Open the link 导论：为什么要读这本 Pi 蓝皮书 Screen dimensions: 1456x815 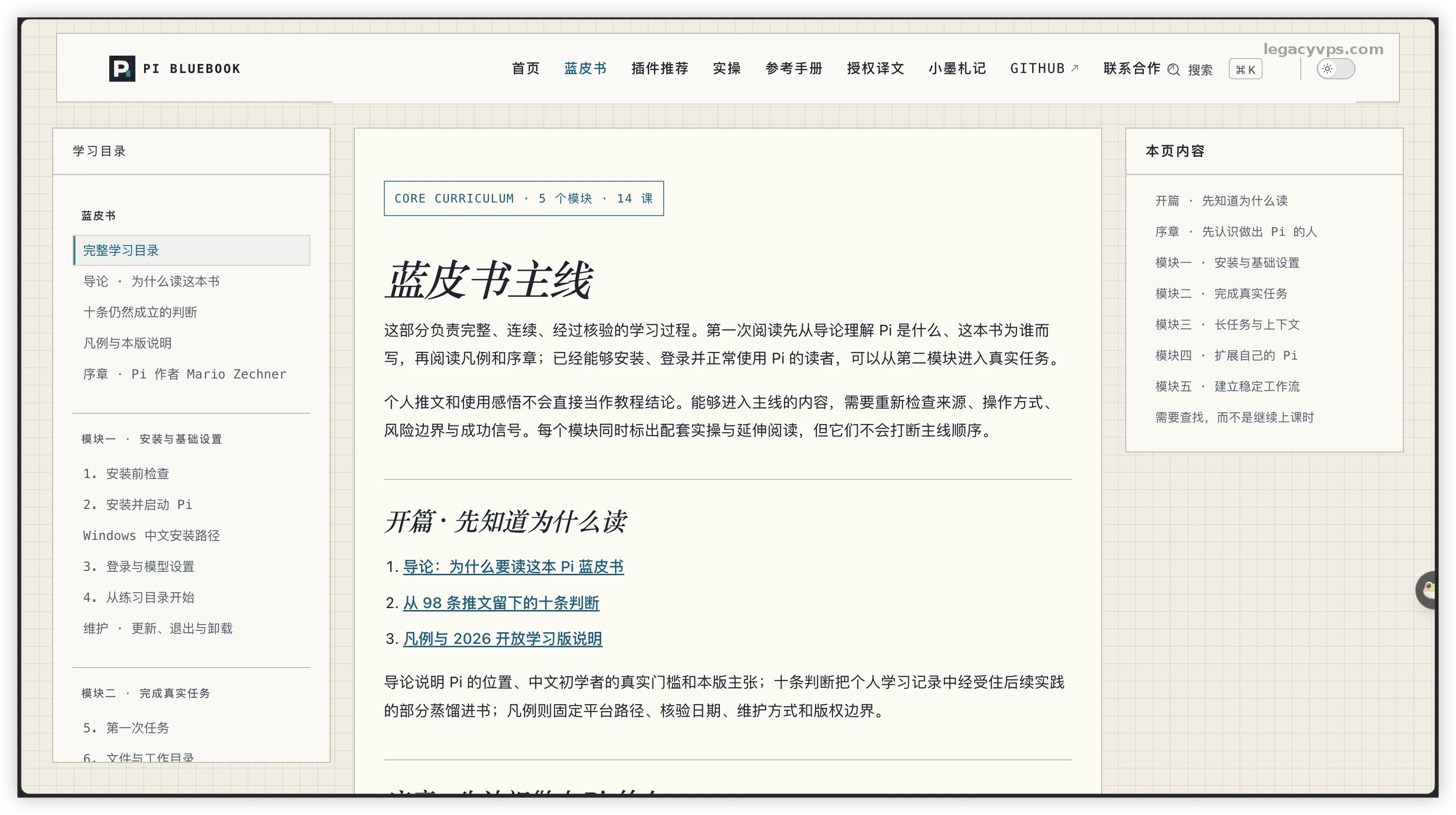[x=513, y=567]
